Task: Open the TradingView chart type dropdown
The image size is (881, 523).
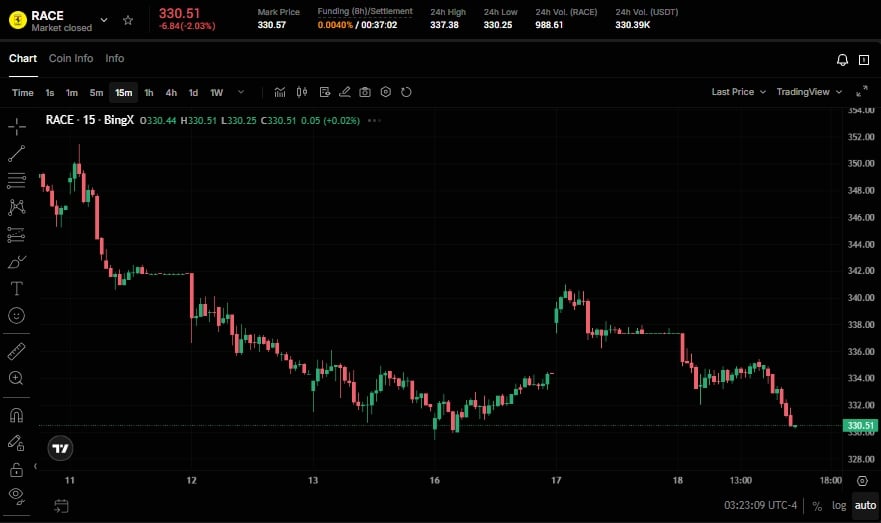Action: 808,92
